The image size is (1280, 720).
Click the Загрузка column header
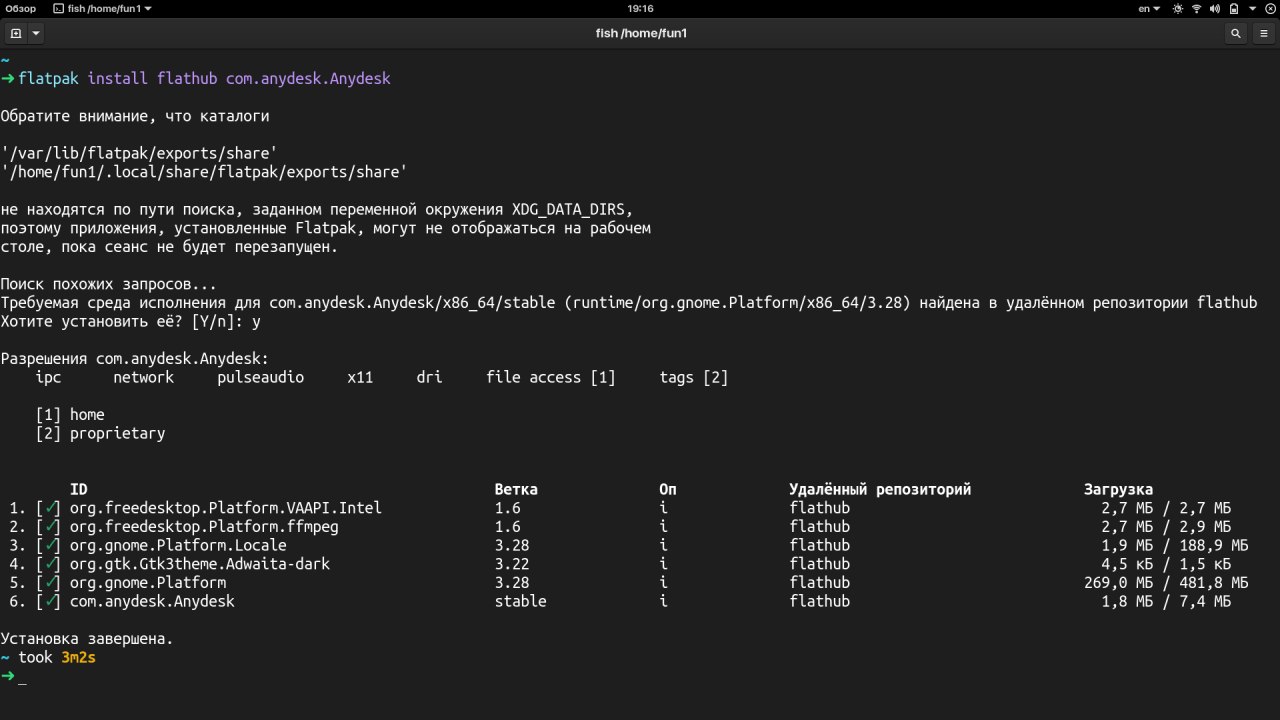tap(1118, 490)
